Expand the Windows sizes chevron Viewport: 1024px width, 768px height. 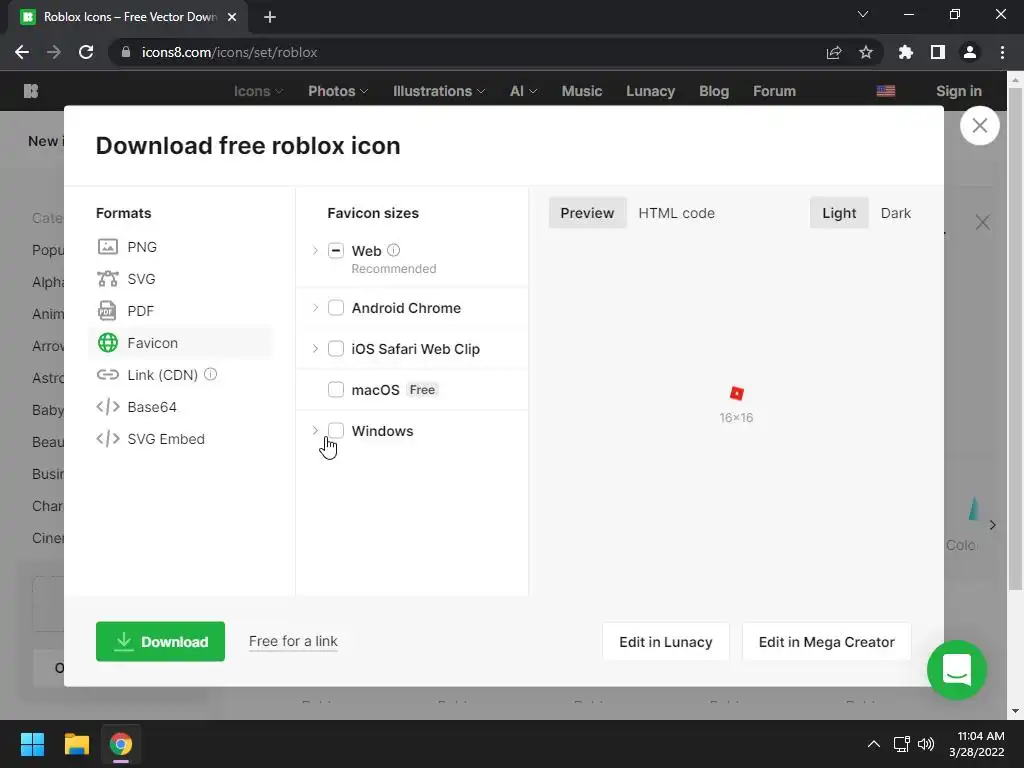[315, 430]
